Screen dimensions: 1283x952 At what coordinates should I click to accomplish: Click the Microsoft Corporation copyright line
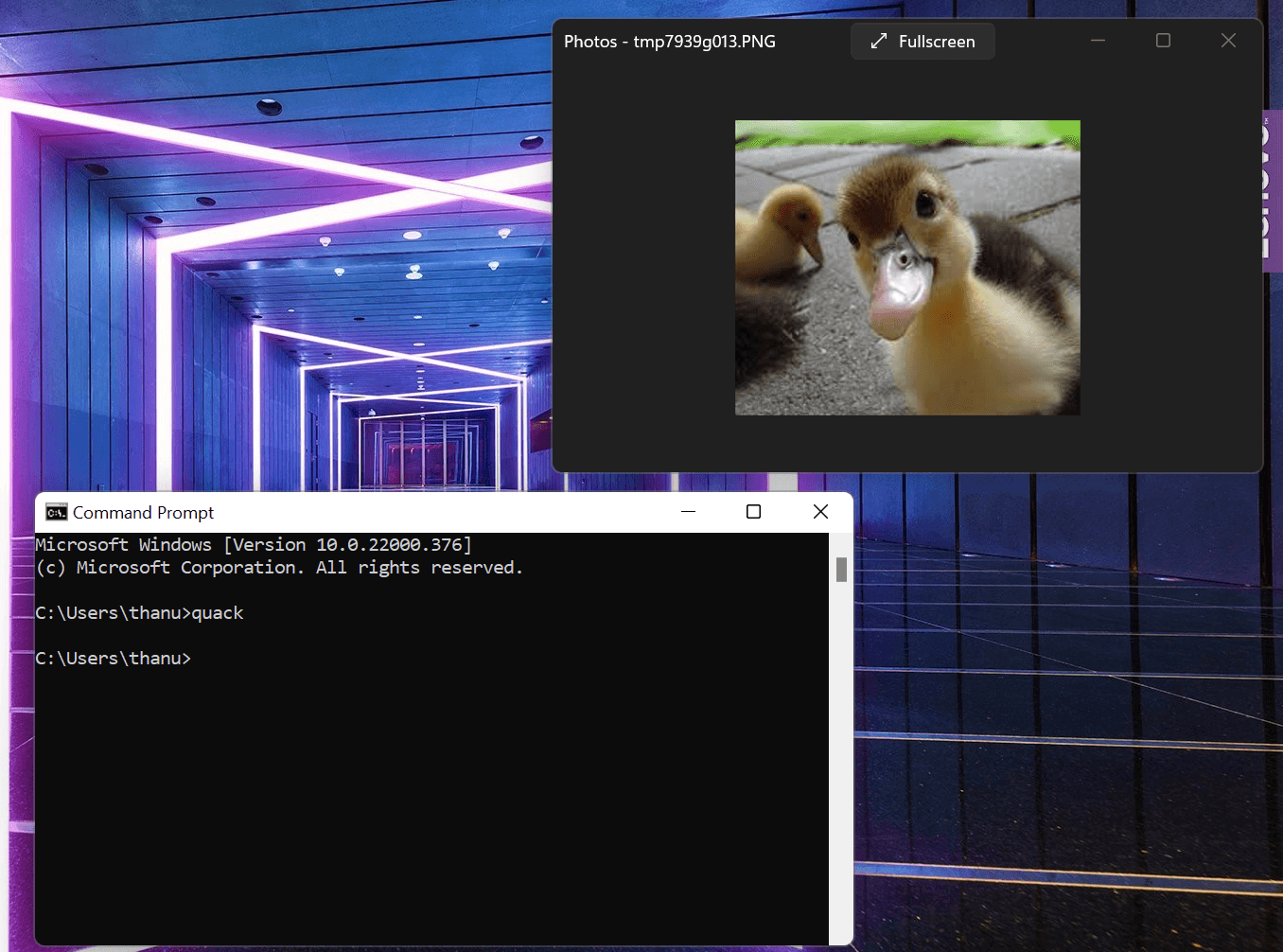click(x=278, y=568)
